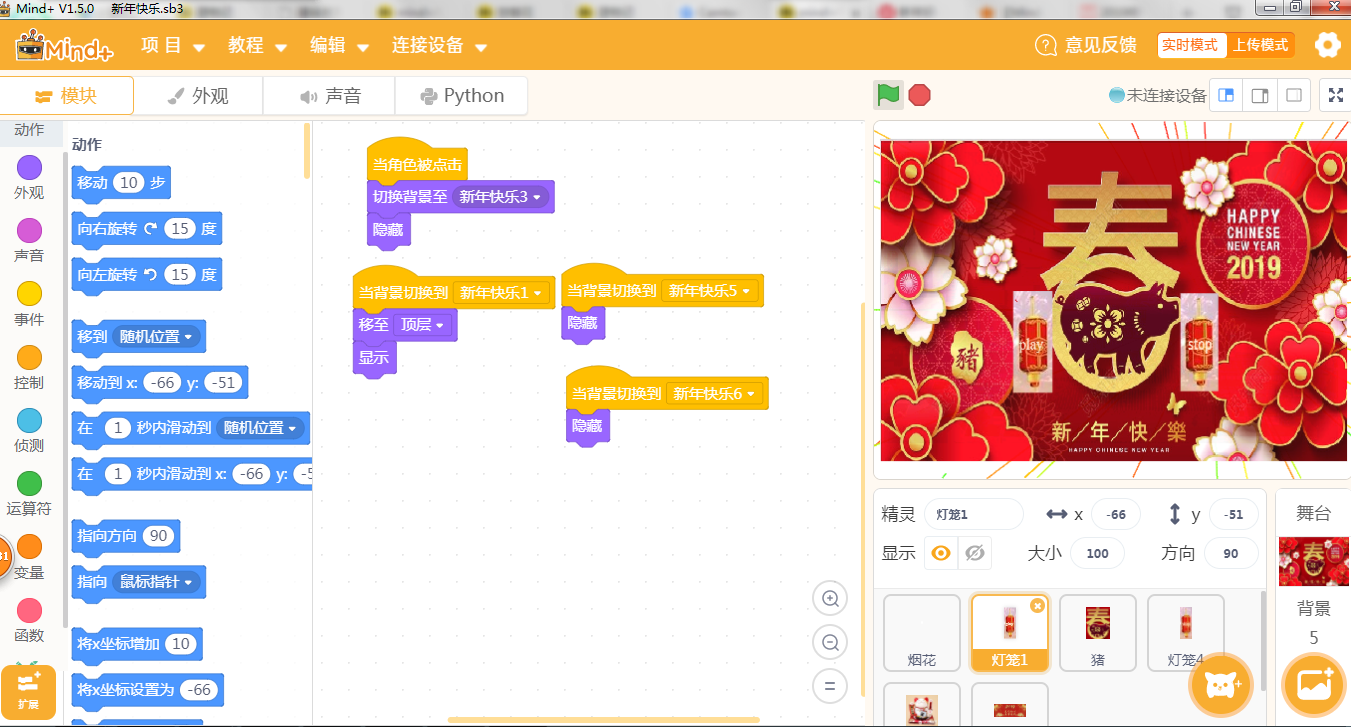
Task: Select the 灯笼4 sprite thumbnail
Action: 1186,633
